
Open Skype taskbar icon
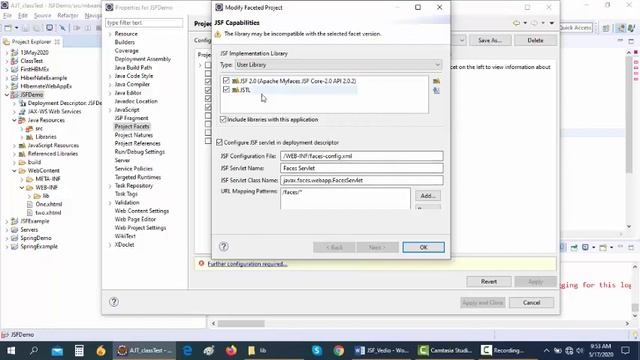[x=317, y=350]
